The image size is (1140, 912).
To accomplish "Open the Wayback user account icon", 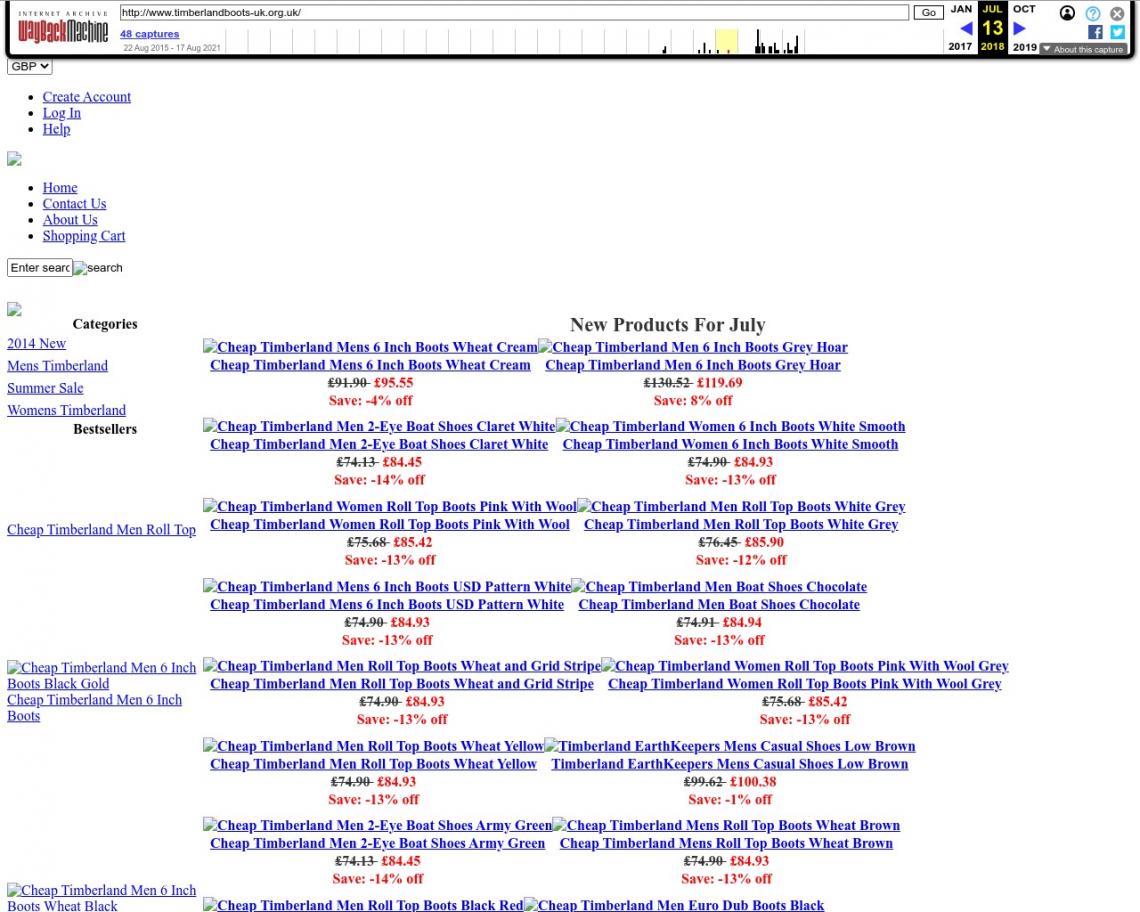I will (x=1067, y=13).
